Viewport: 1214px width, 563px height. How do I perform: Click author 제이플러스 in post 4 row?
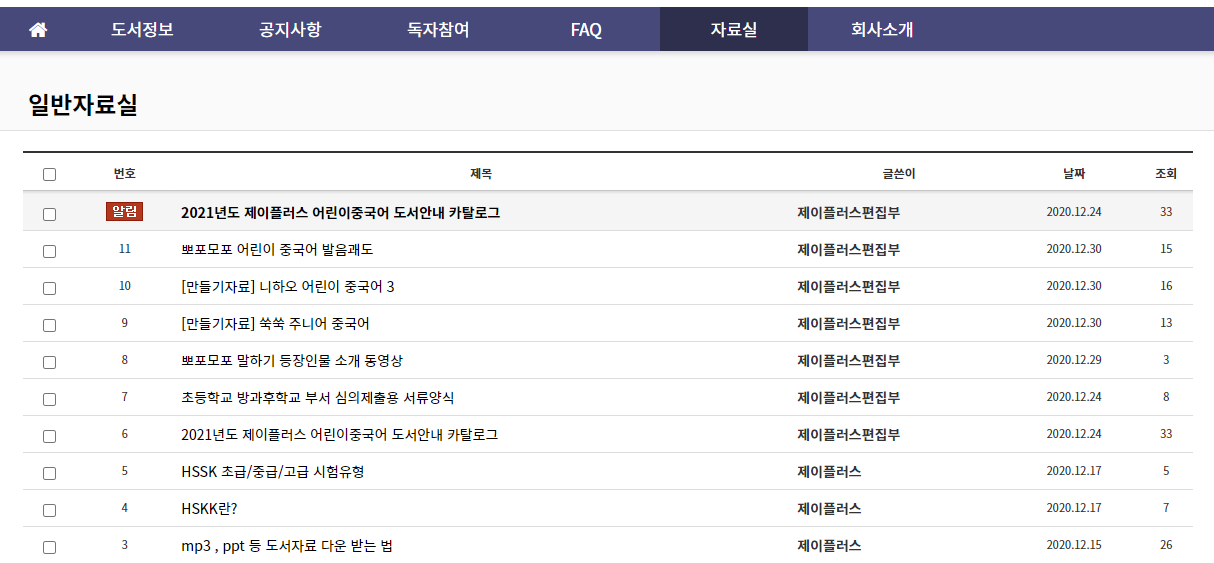click(x=829, y=508)
